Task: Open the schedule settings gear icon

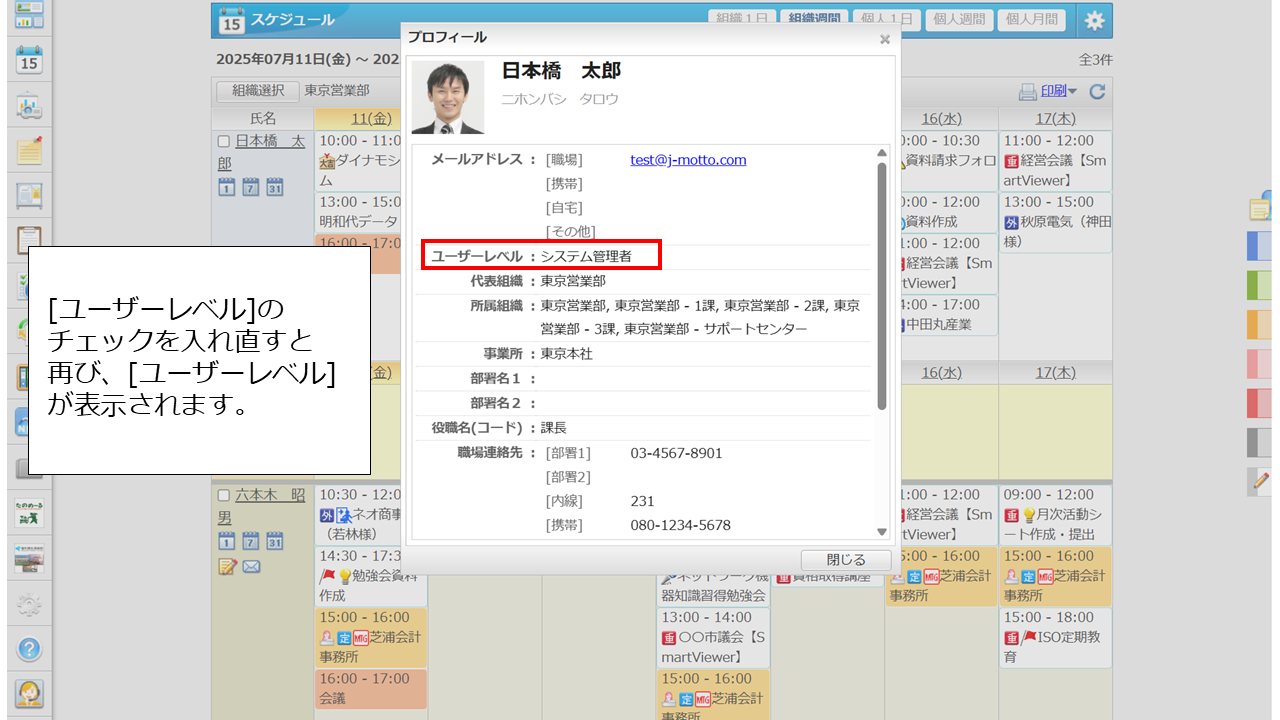Action: point(1095,20)
